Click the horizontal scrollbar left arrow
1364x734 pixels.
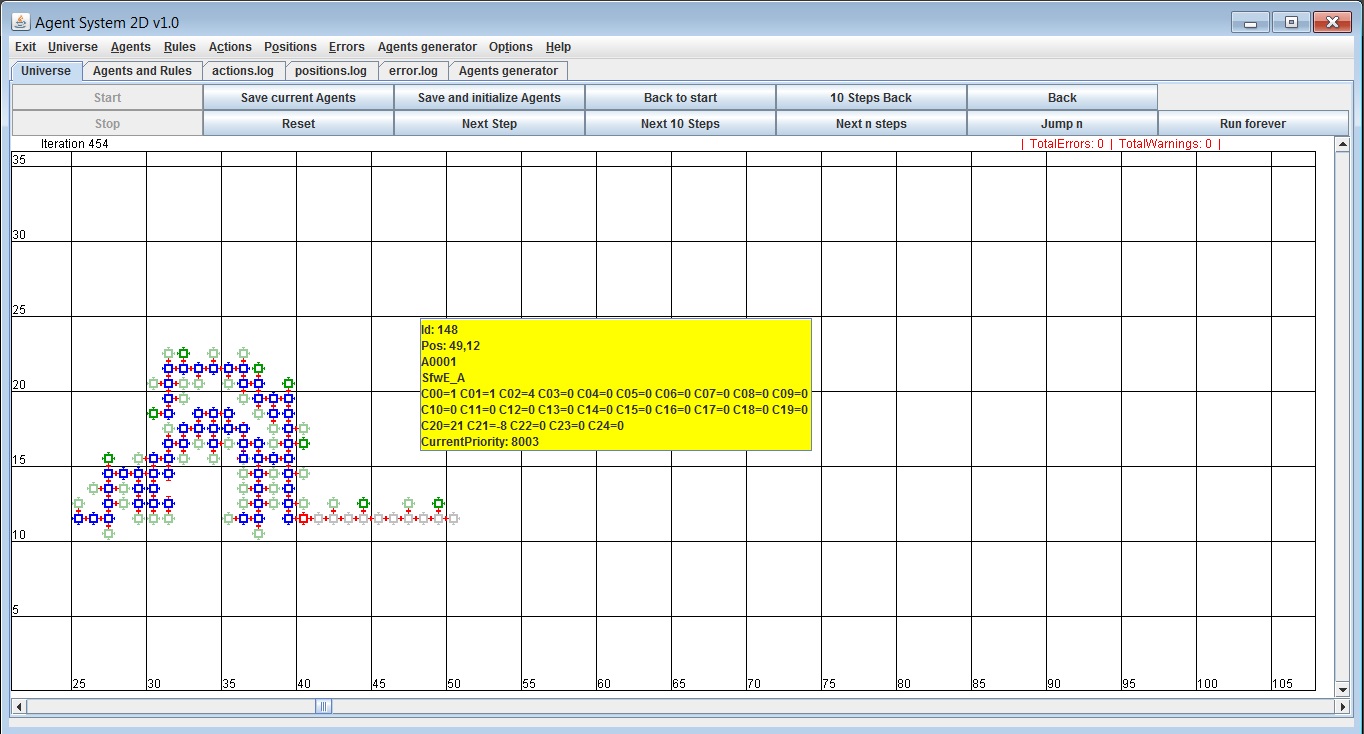coord(18,706)
